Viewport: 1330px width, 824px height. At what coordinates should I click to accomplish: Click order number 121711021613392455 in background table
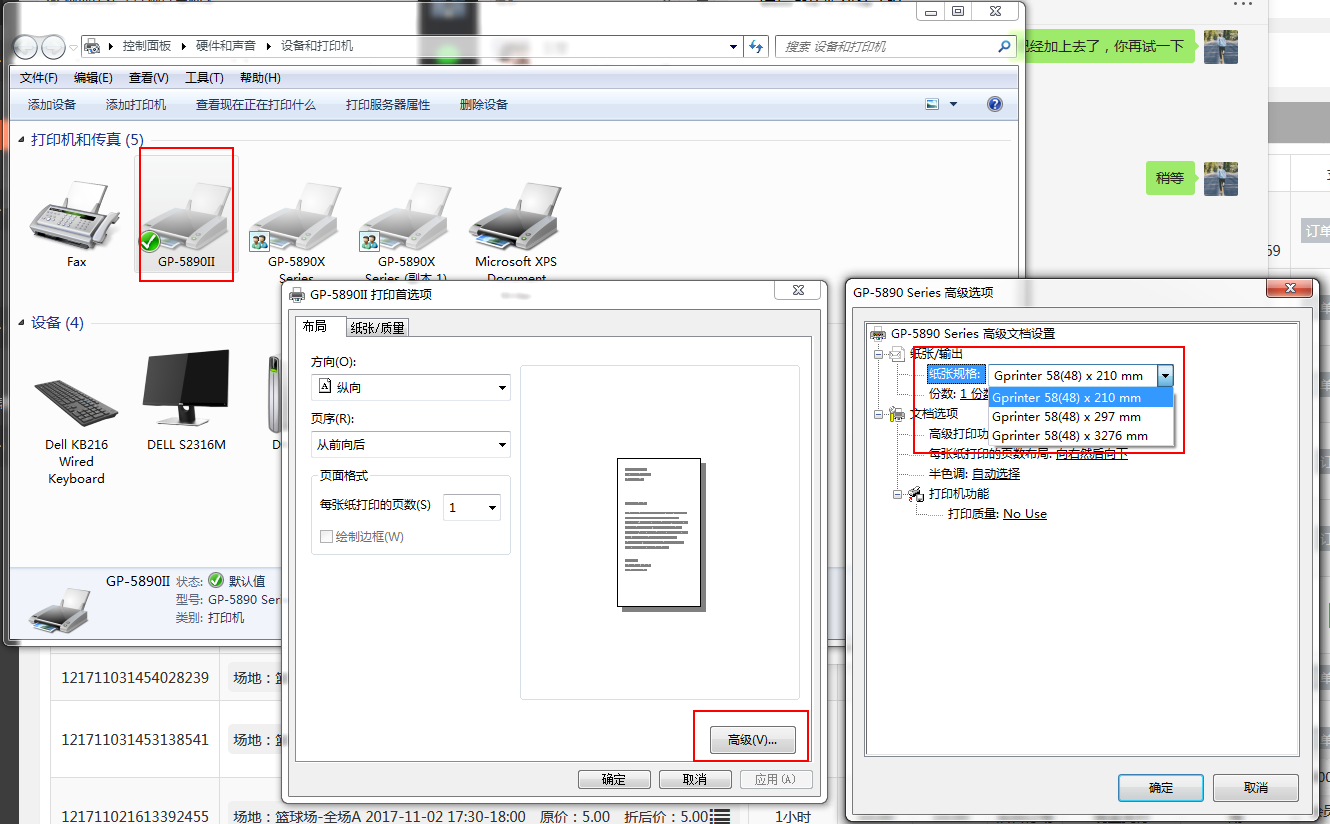click(135, 816)
